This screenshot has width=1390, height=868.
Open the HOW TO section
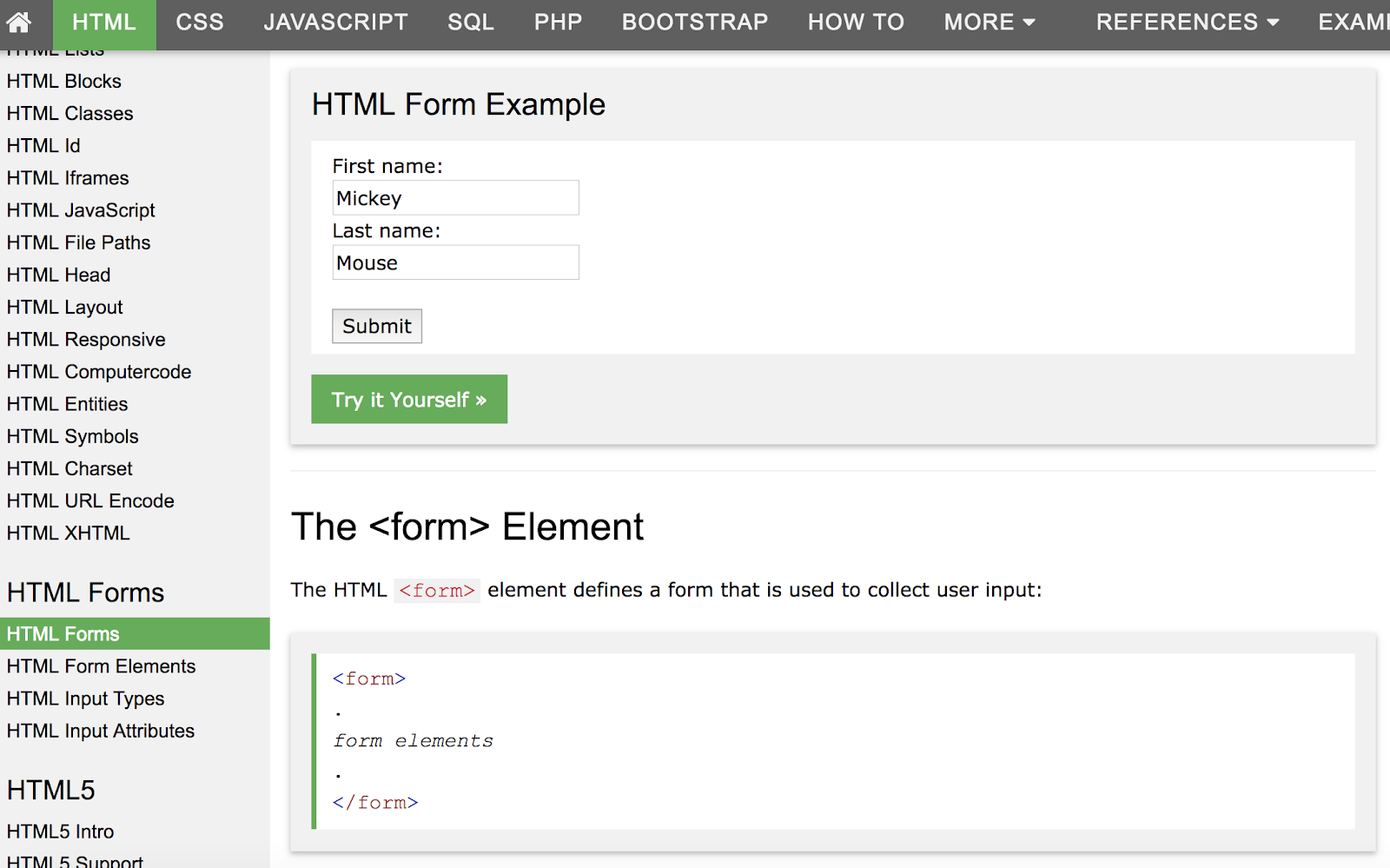(855, 22)
